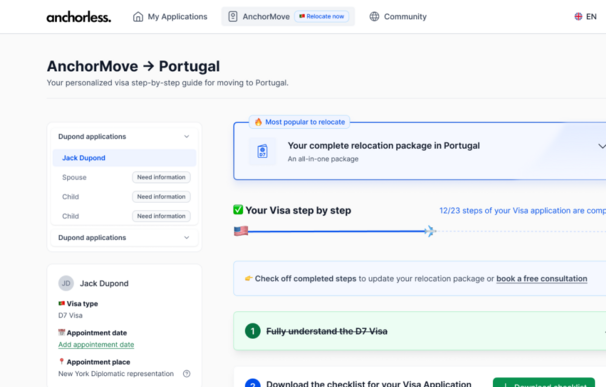The width and height of the screenshot is (606, 387).
Task: Click the Add appointment date link
Action: pos(96,344)
